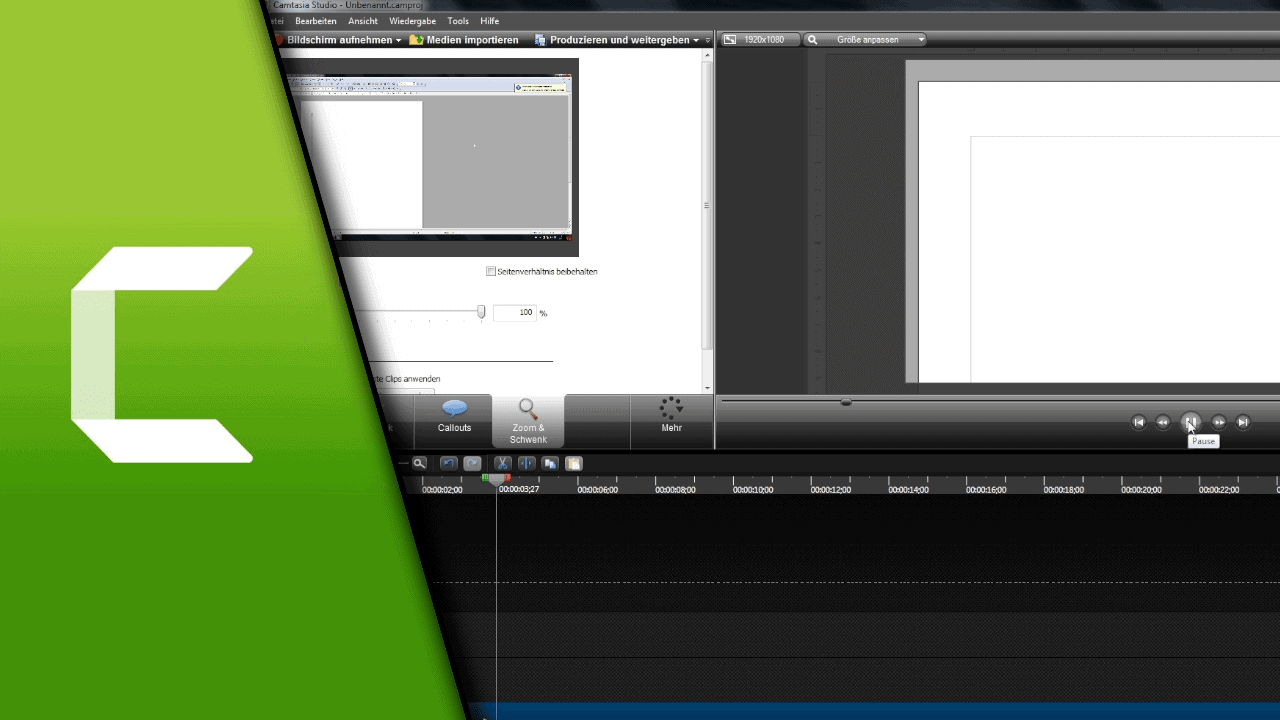
Task: Click the paste icon on the timeline toolbar
Action: [573, 463]
